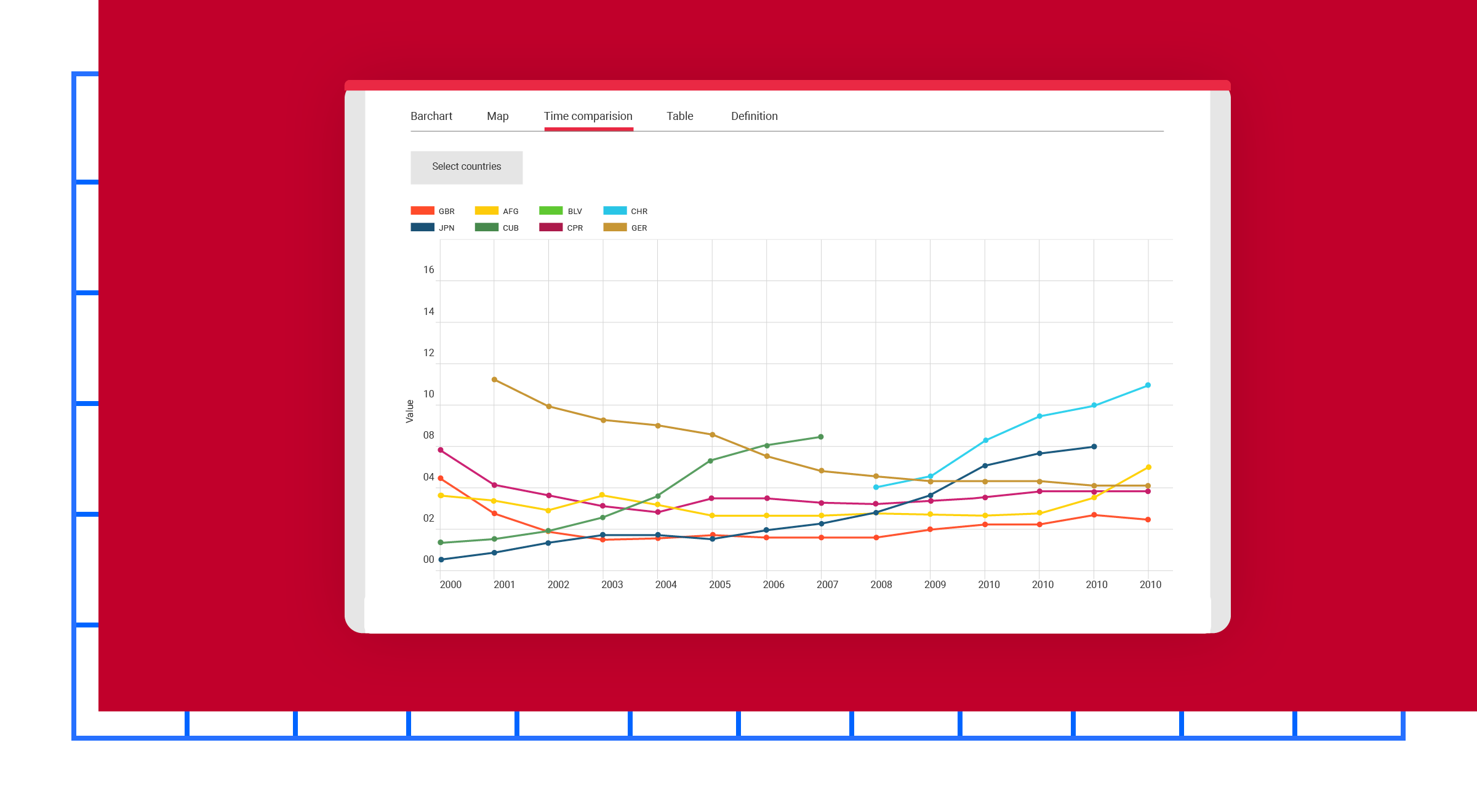Click the last CHR data point

click(x=1148, y=386)
